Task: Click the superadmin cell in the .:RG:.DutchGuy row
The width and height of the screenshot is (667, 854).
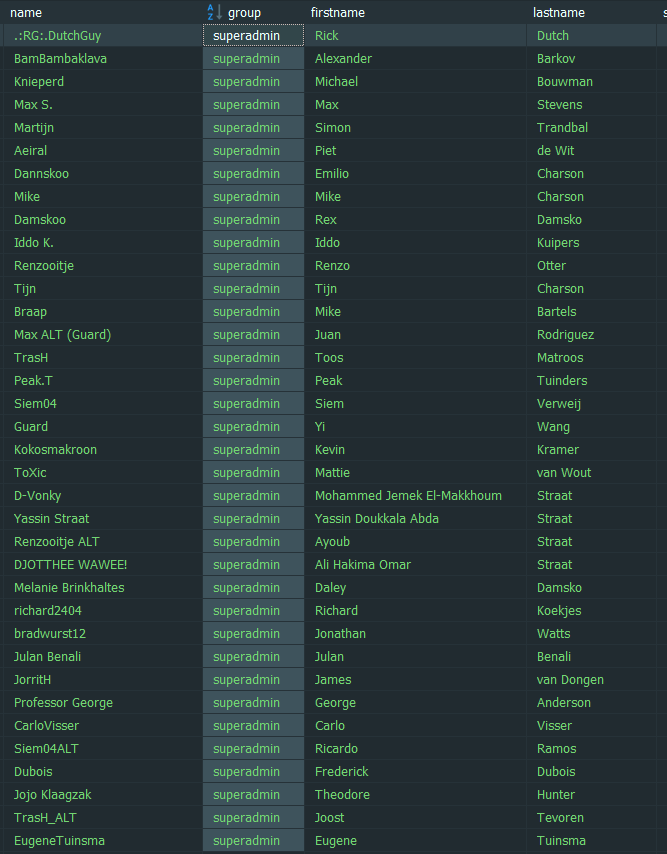Action: click(253, 36)
